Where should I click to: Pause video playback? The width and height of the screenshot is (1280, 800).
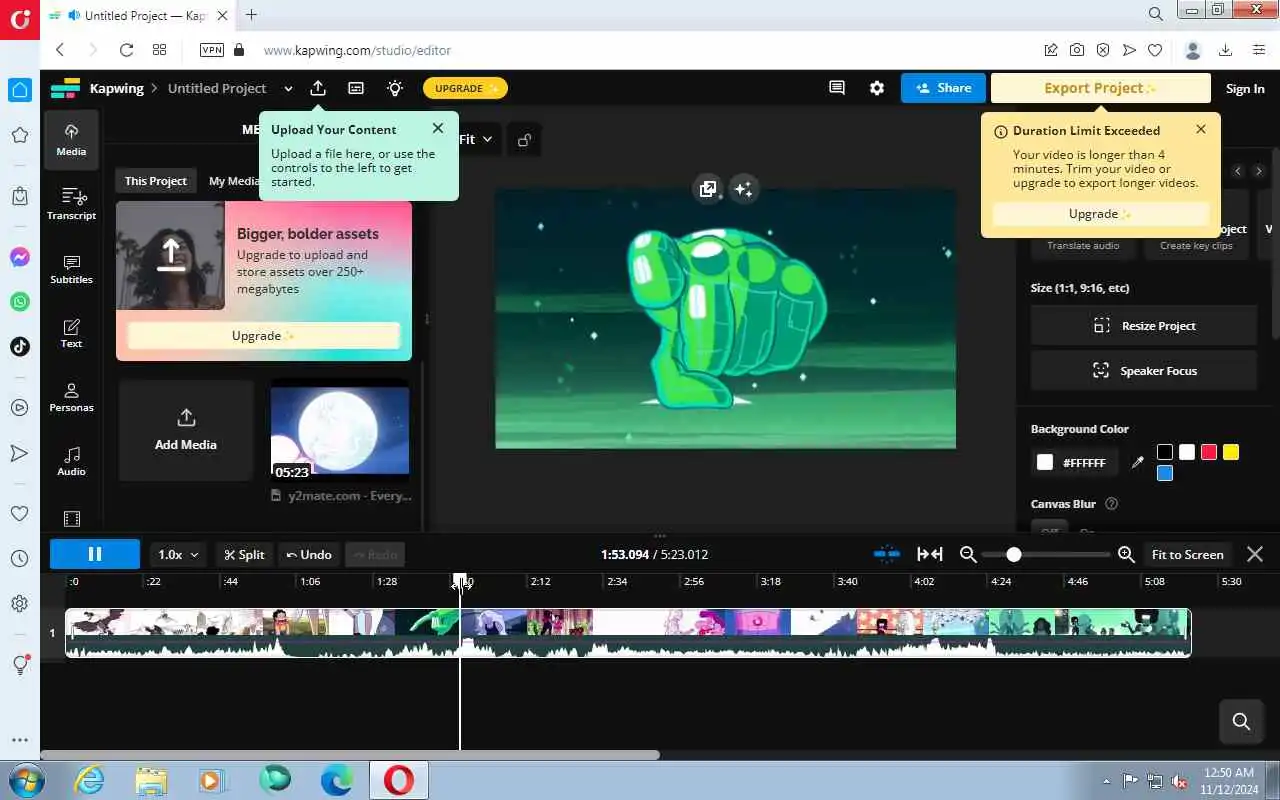pyautogui.click(x=95, y=554)
